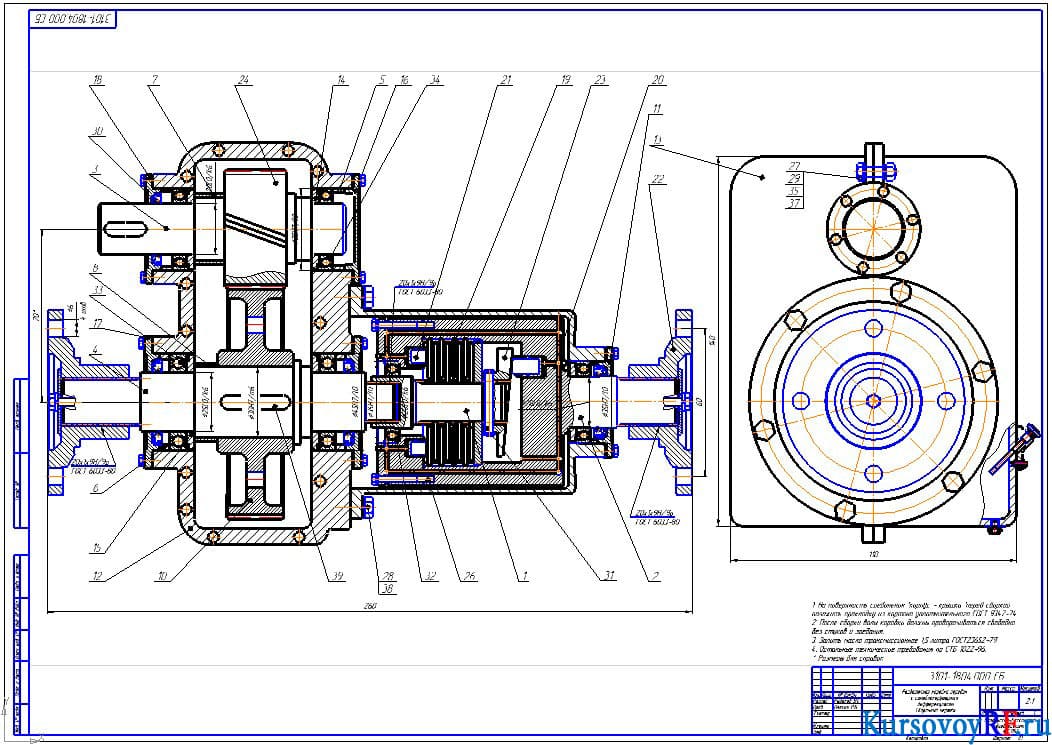Click callout label 15
The image size is (1052, 745).
tap(98, 548)
